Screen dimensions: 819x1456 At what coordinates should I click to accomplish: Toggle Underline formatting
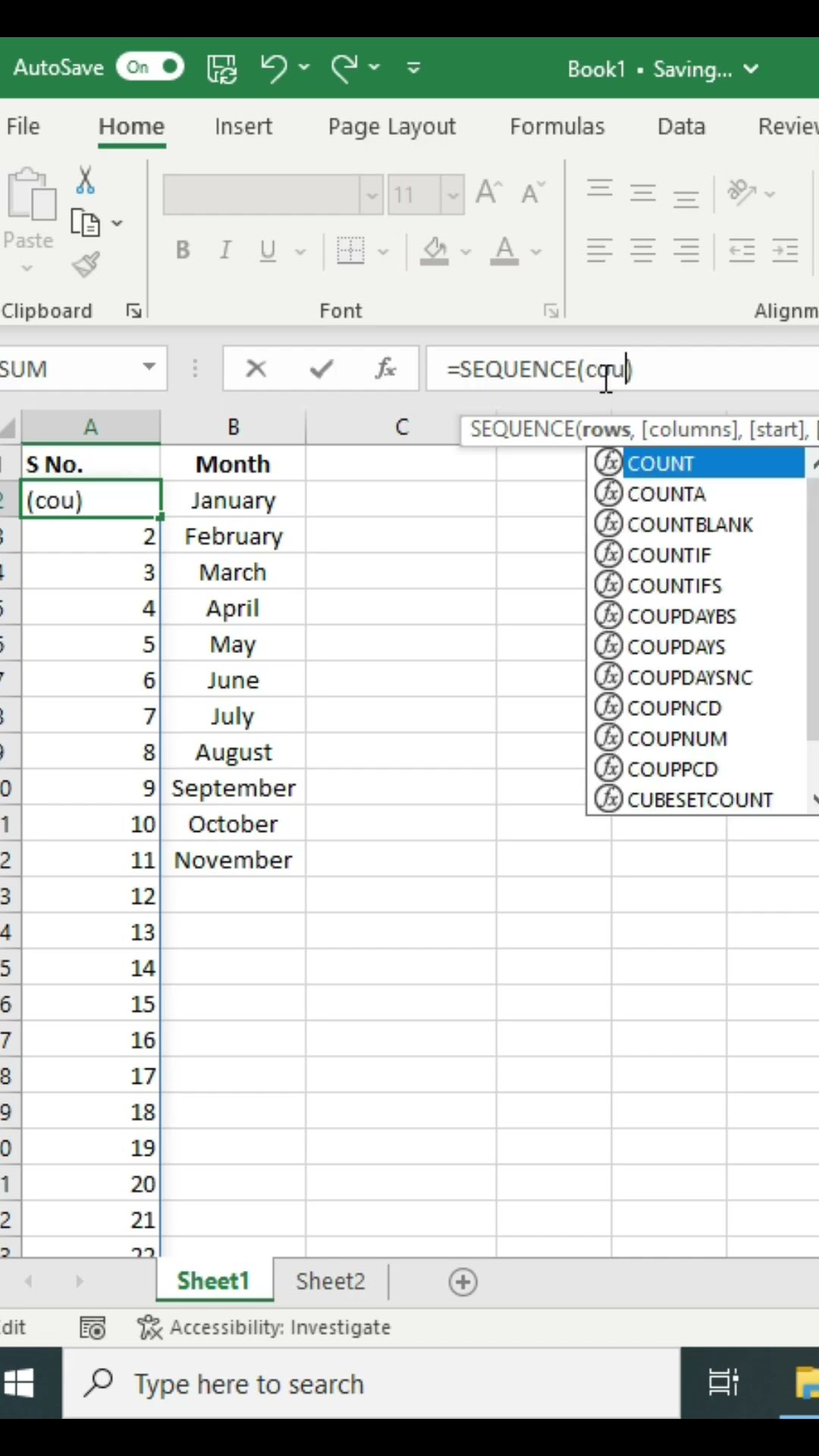pyautogui.click(x=268, y=249)
